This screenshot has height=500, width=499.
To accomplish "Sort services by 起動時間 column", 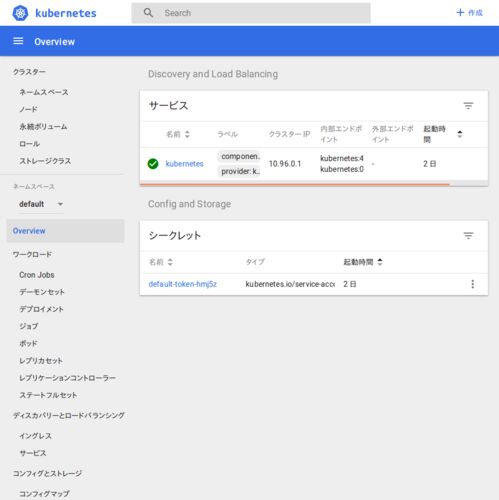I will tap(460, 134).
